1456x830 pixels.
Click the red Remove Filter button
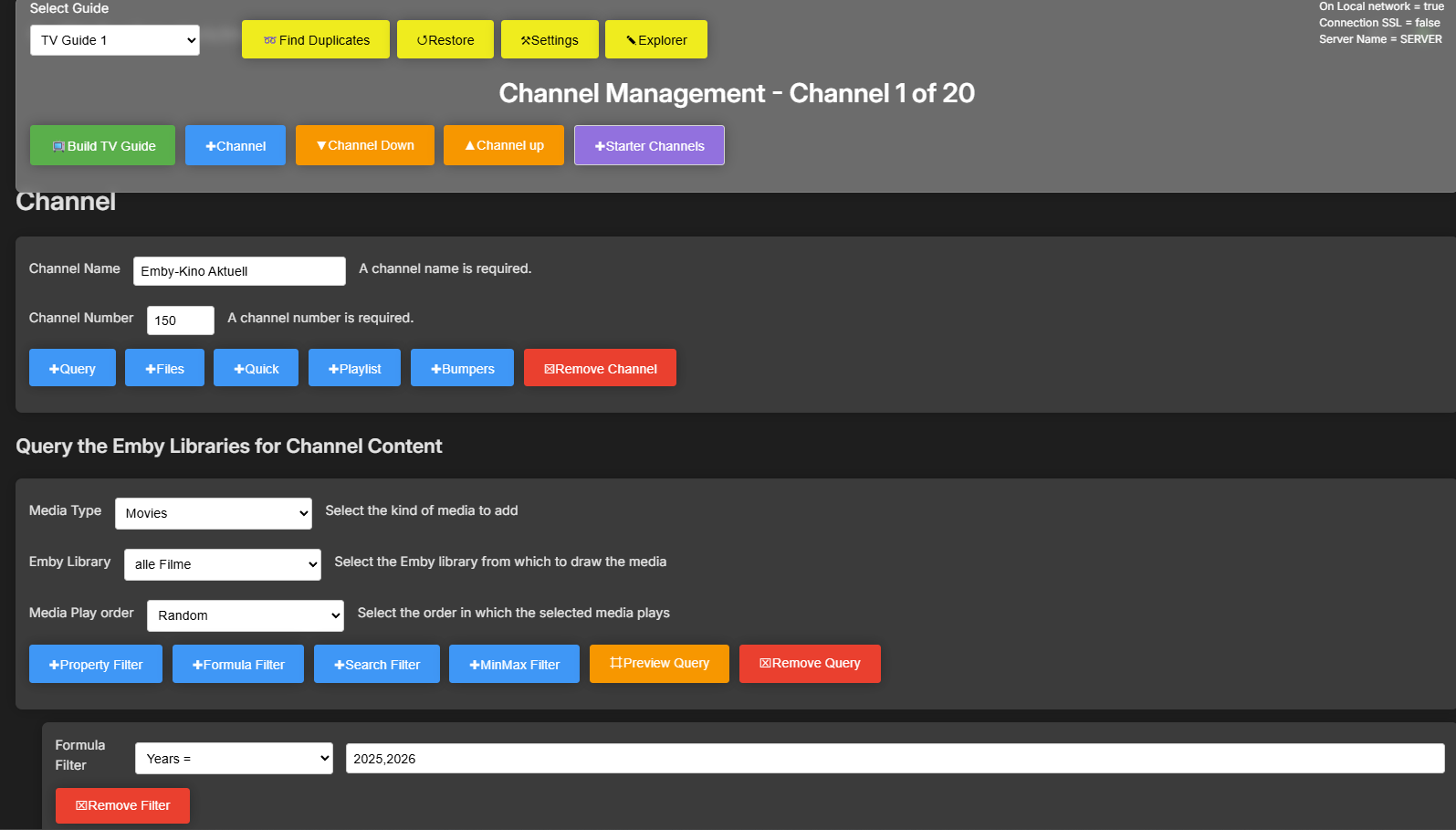point(122,805)
